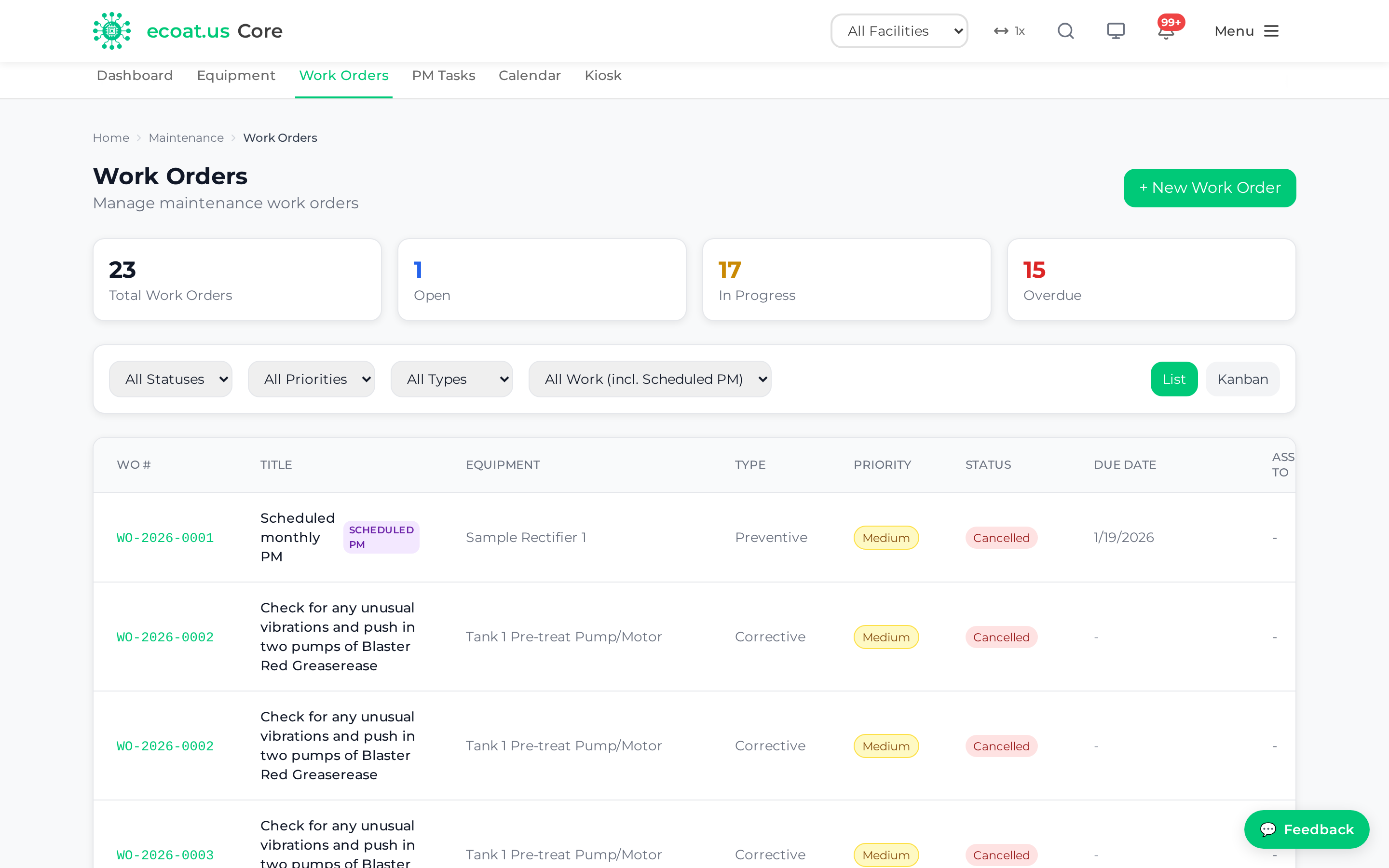The width and height of the screenshot is (1389, 868).
Task: Switch to the Dashboard tab
Action: 135,76
